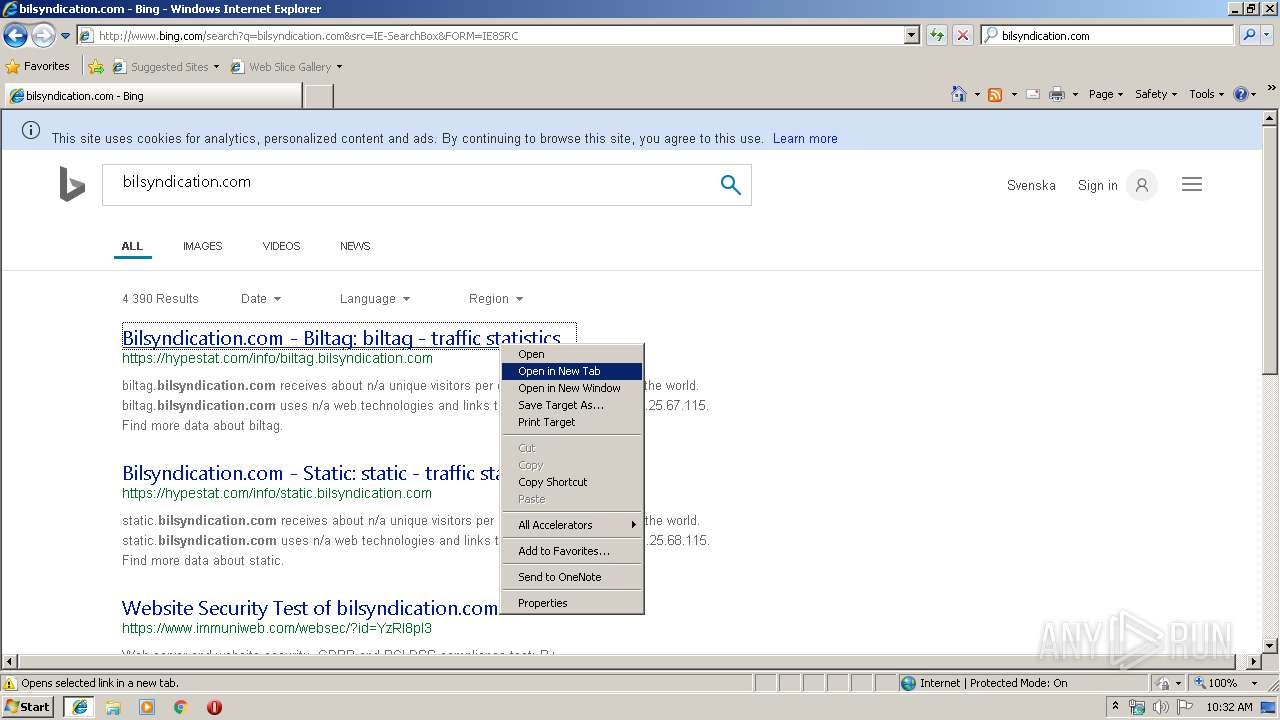Open Windows Explorer from taskbar
The height and width of the screenshot is (720, 1280).
[x=113, y=707]
